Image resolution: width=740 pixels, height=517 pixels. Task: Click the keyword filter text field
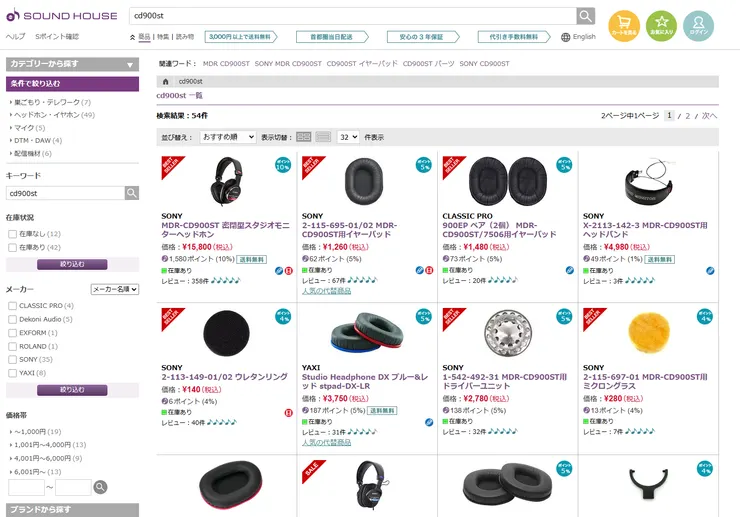tap(65, 193)
